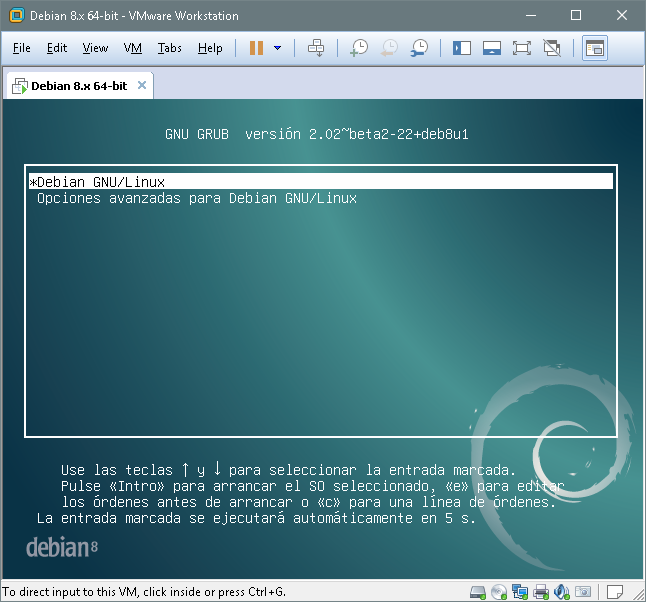Open the VM menu
The height and width of the screenshot is (602, 646).
click(133, 48)
